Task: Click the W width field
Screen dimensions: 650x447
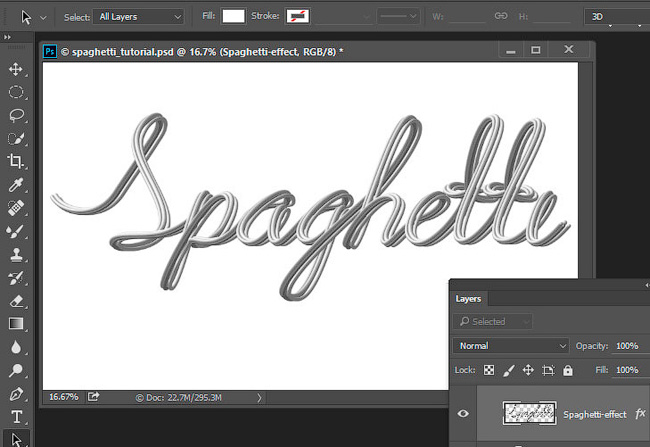Action: pos(467,17)
